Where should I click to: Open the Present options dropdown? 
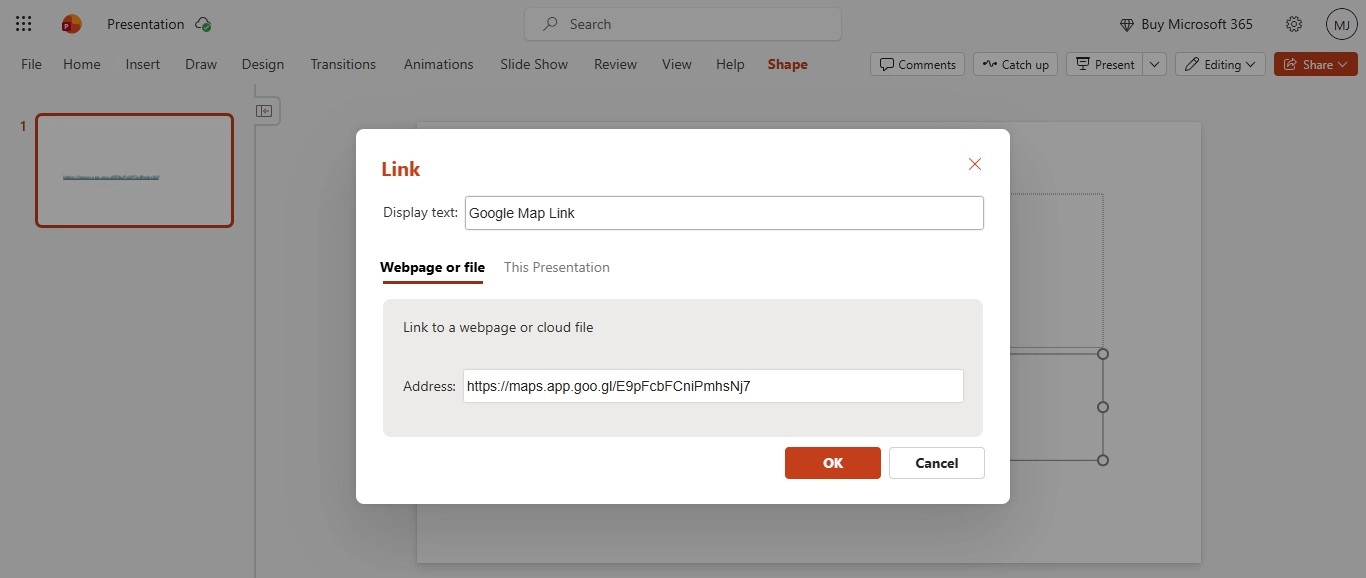click(x=1154, y=64)
